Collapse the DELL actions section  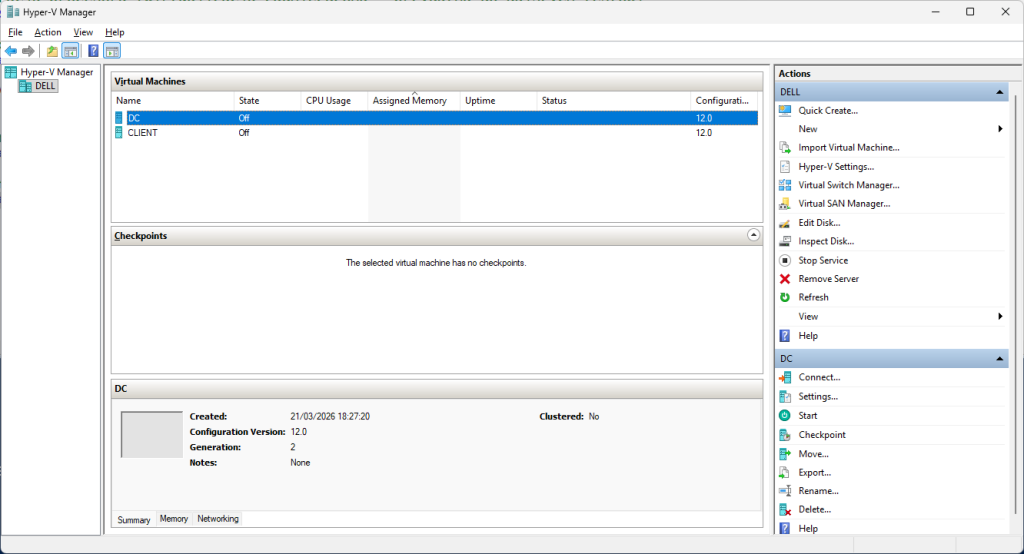[999, 92]
